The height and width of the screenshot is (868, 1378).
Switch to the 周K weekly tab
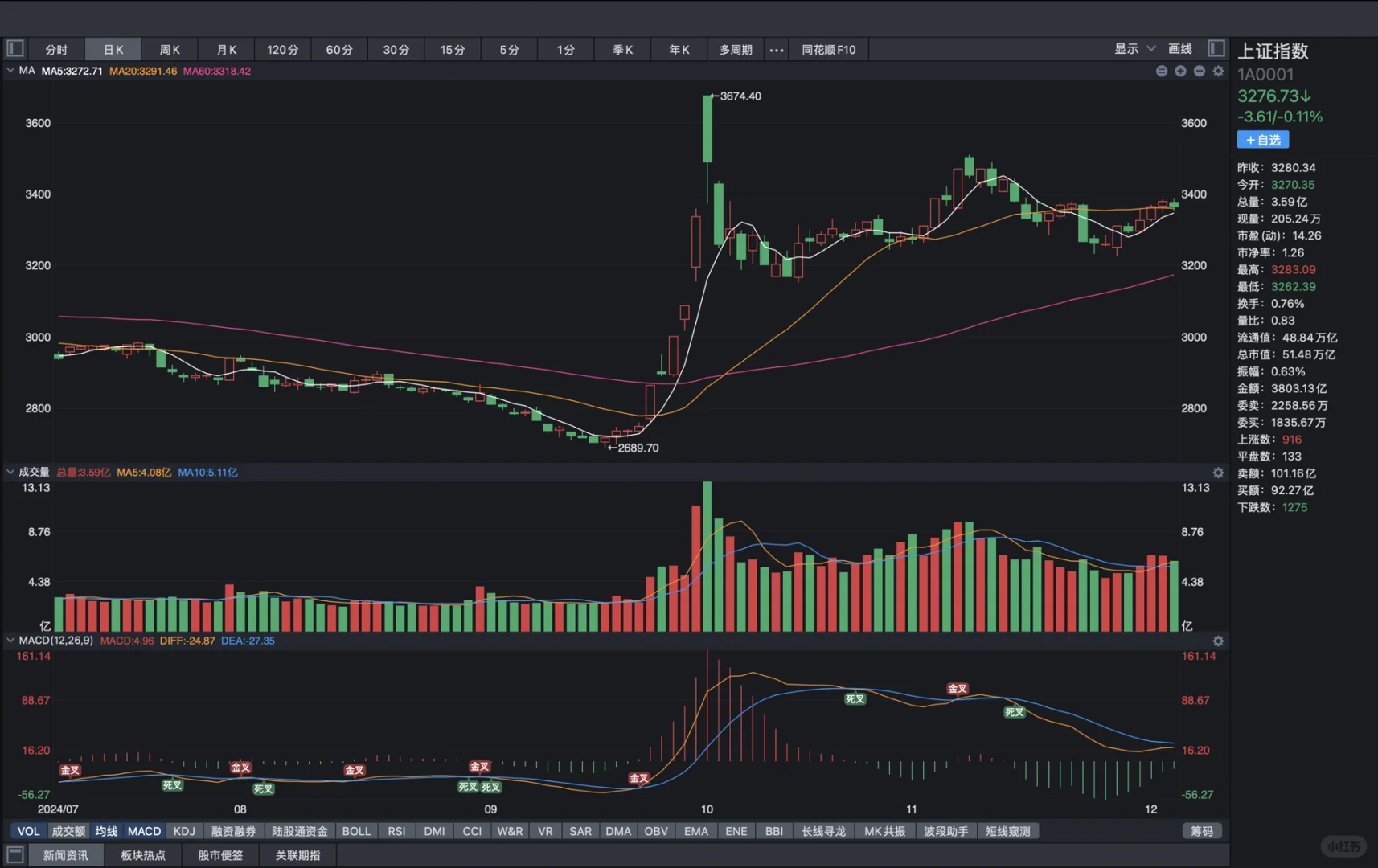(170, 49)
